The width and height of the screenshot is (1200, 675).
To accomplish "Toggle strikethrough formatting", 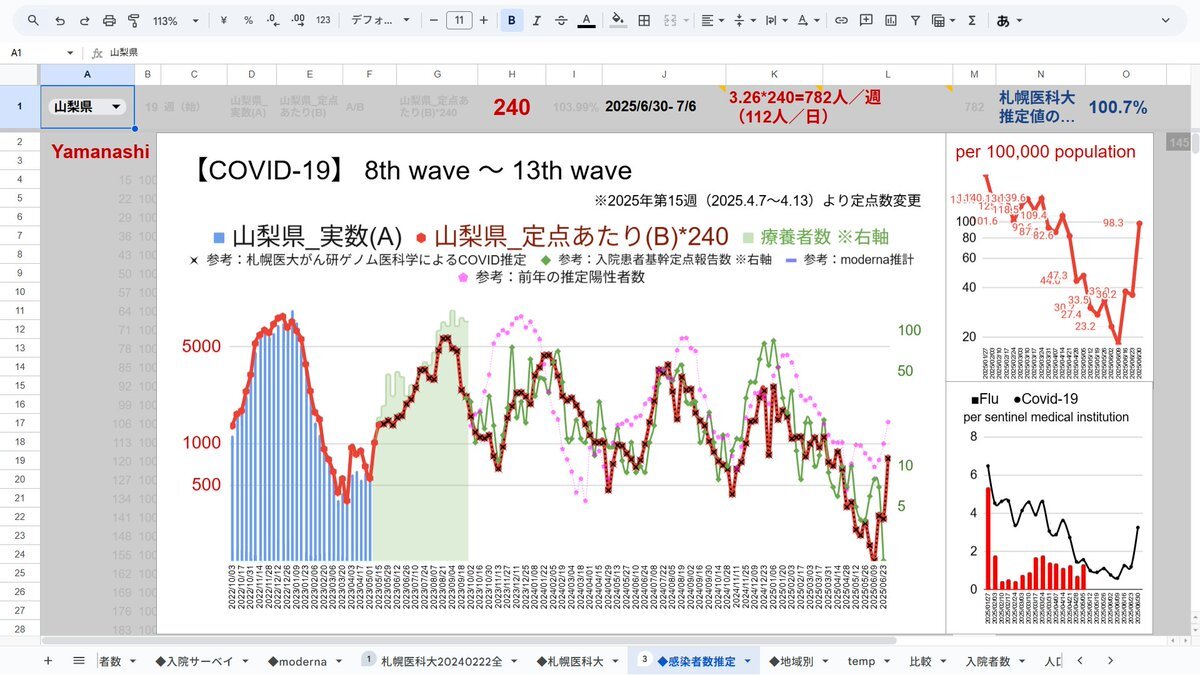I will click(x=561, y=20).
